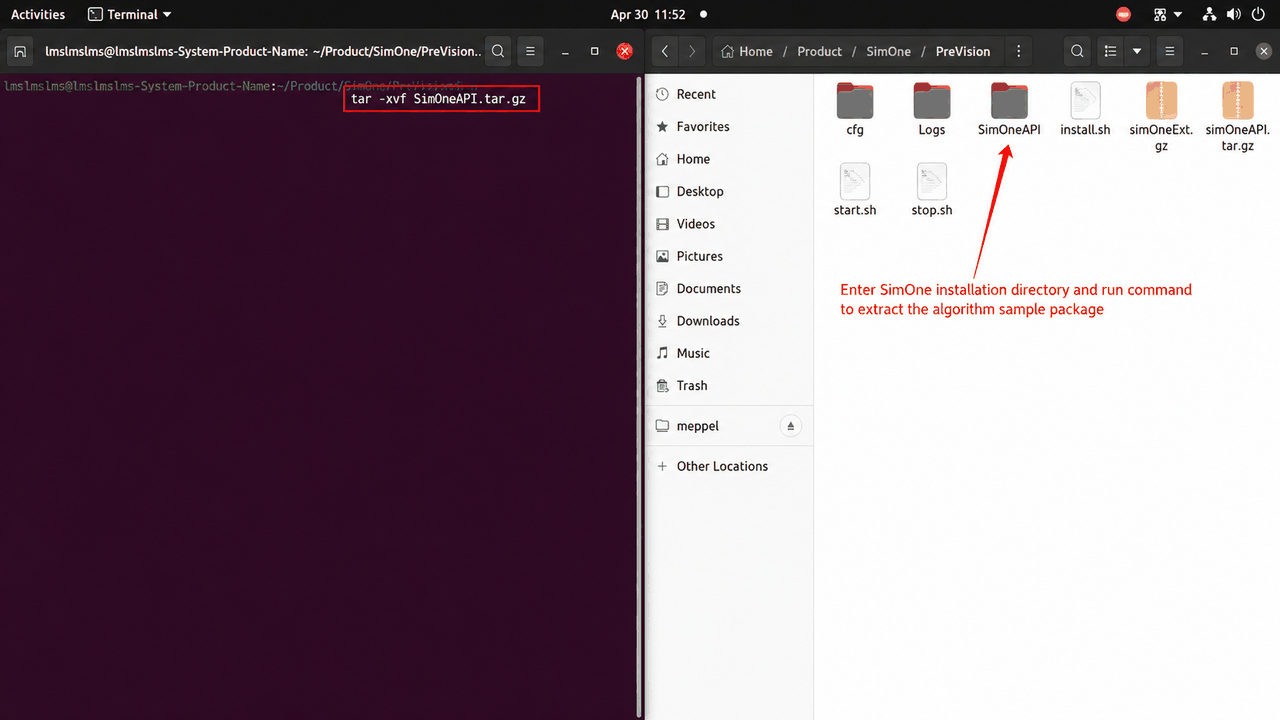Click the red do-not-disturb tray icon

tap(1124, 14)
